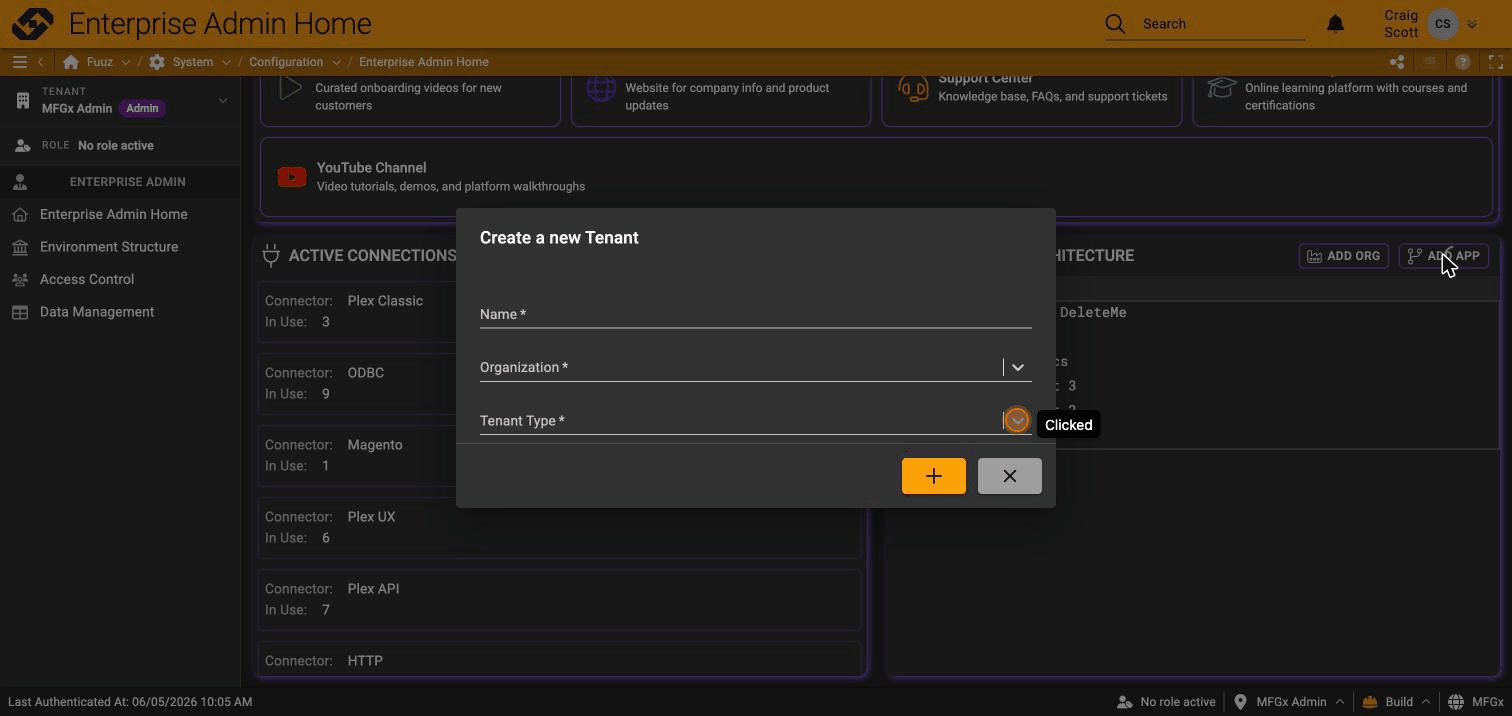The height and width of the screenshot is (716, 1512).
Task: Click the Support Center headset icon
Action: (x=913, y=88)
